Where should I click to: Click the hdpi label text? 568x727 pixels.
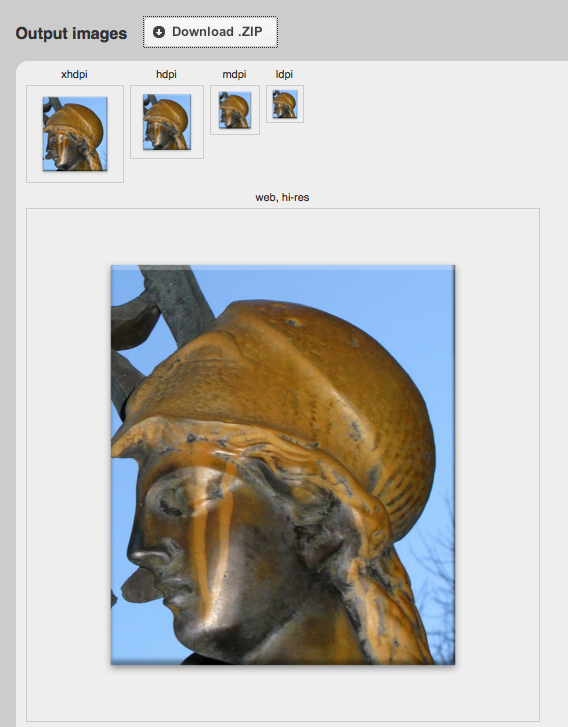point(166,74)
